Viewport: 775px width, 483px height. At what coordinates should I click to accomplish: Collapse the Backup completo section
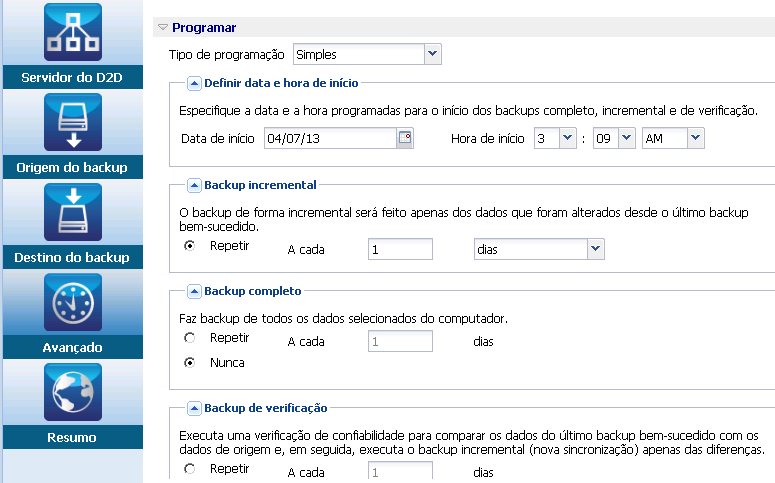pyautogui.click(x=194, y=291)
